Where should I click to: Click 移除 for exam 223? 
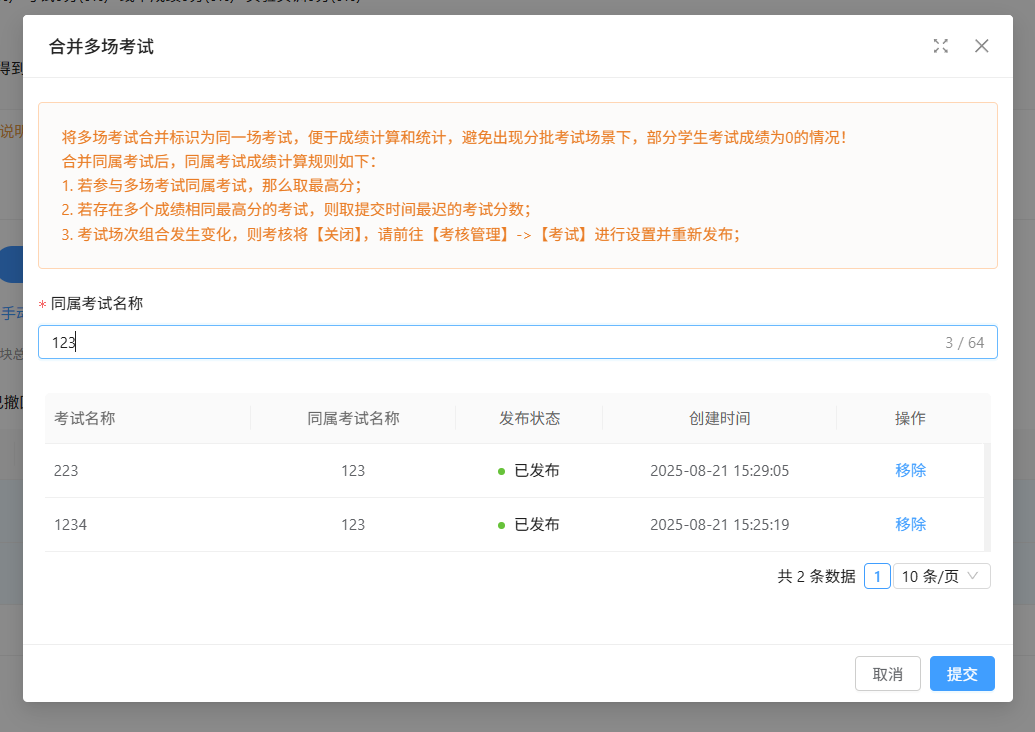pos(910,470)
